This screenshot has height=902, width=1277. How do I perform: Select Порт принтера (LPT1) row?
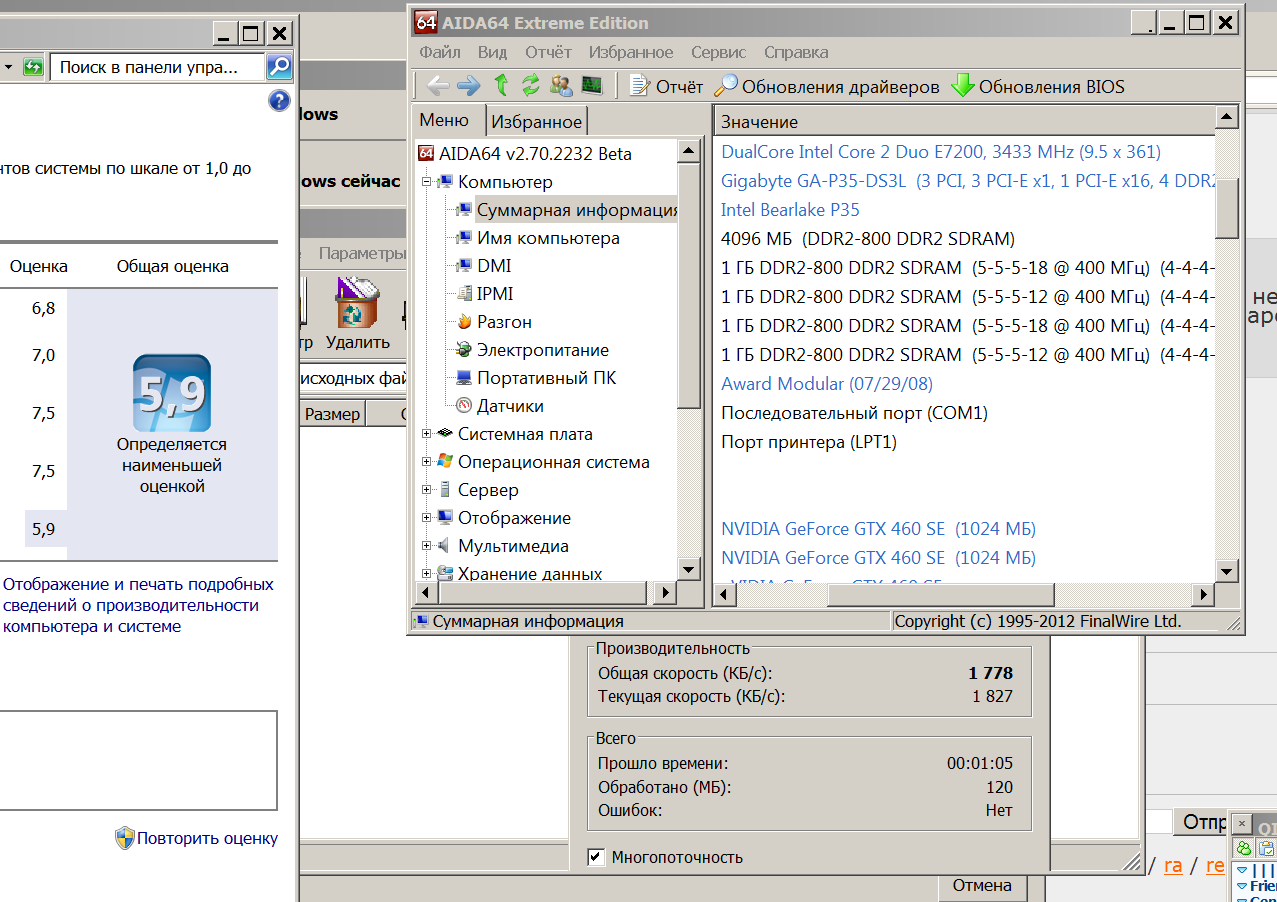809,442
